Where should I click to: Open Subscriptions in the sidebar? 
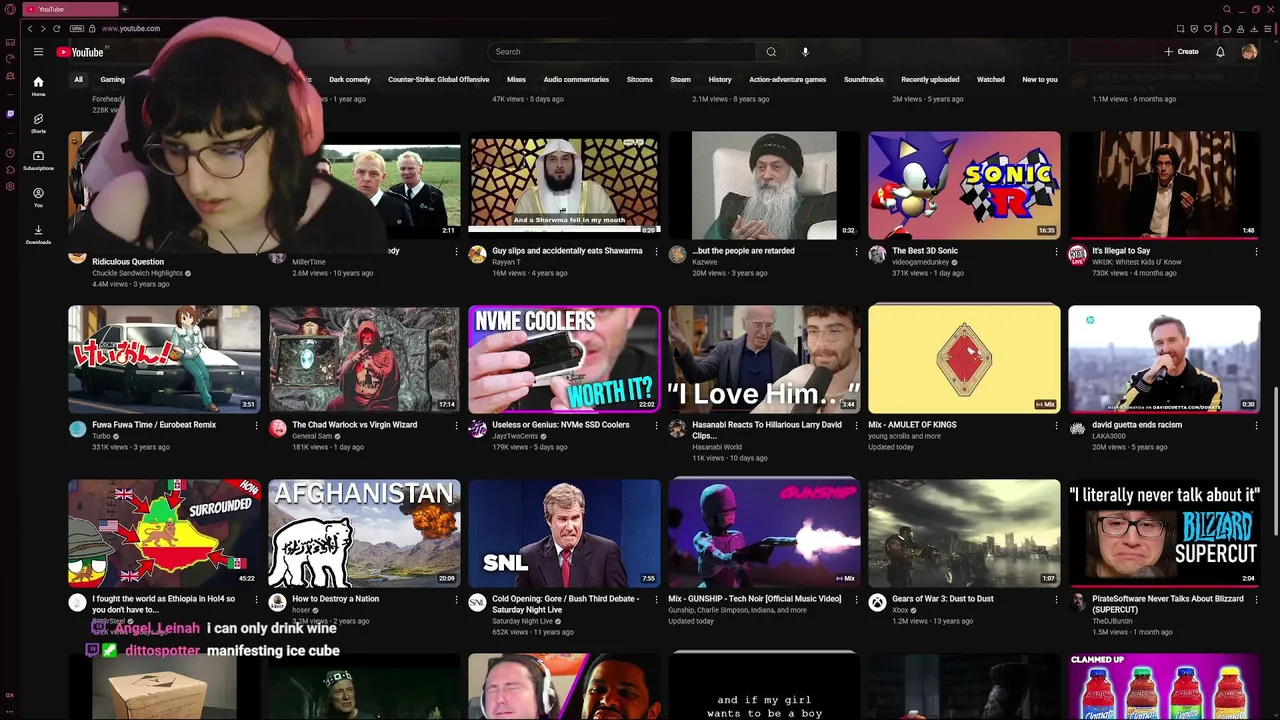pos(38,160)
